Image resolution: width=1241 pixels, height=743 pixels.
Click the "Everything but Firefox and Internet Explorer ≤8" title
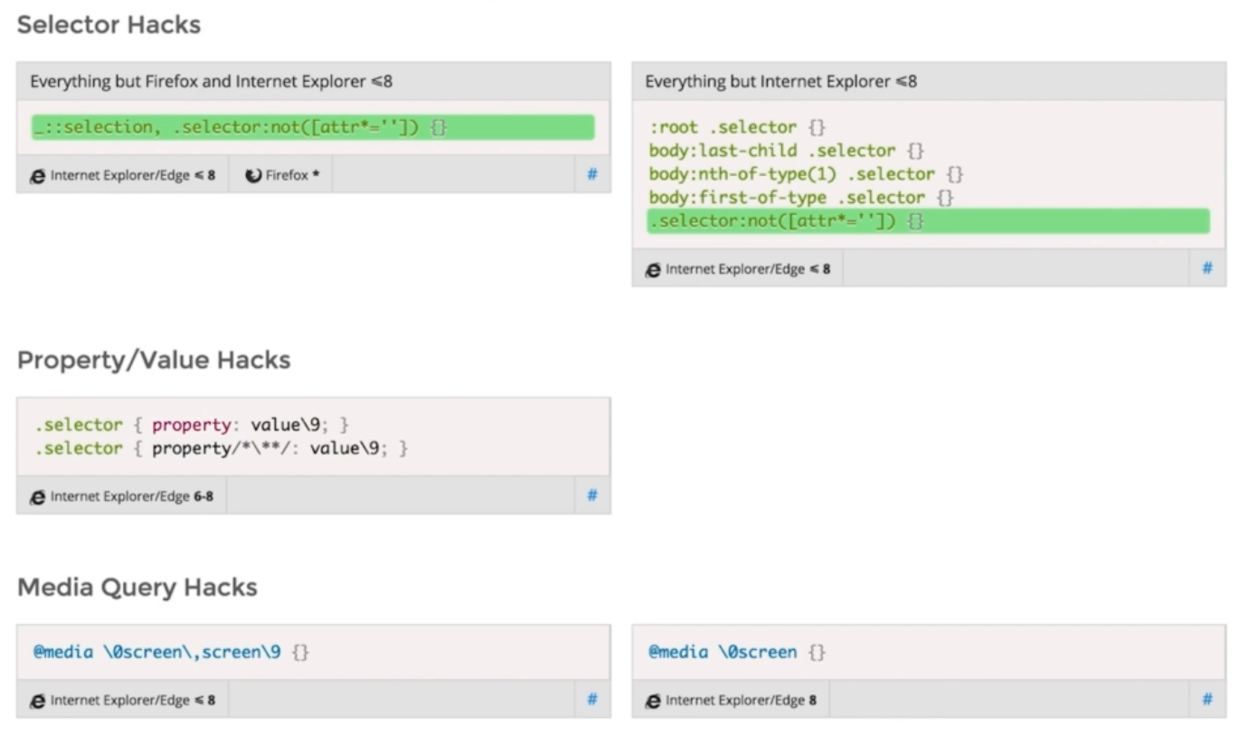click(211, 82)
